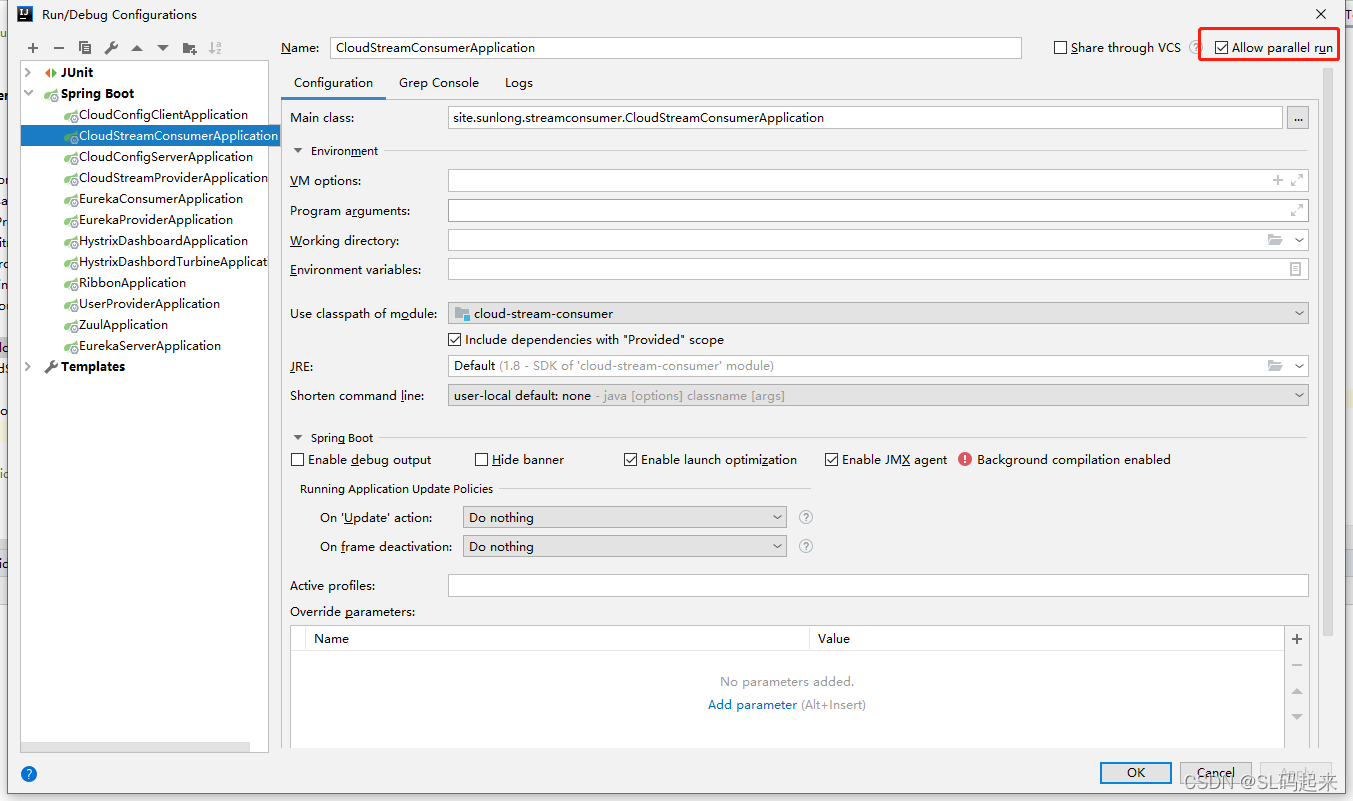Check the Hide banner checkbox
Image resolution: width=1353 pixels, height=801 pixels.
tap(481, 460)
